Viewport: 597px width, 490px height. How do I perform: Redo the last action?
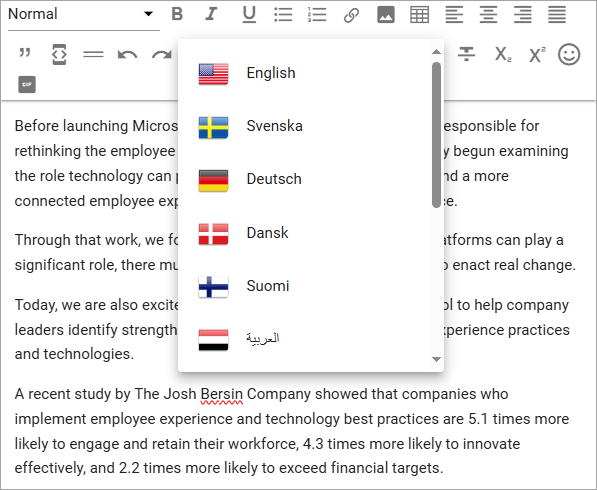[x=161, y=55]
